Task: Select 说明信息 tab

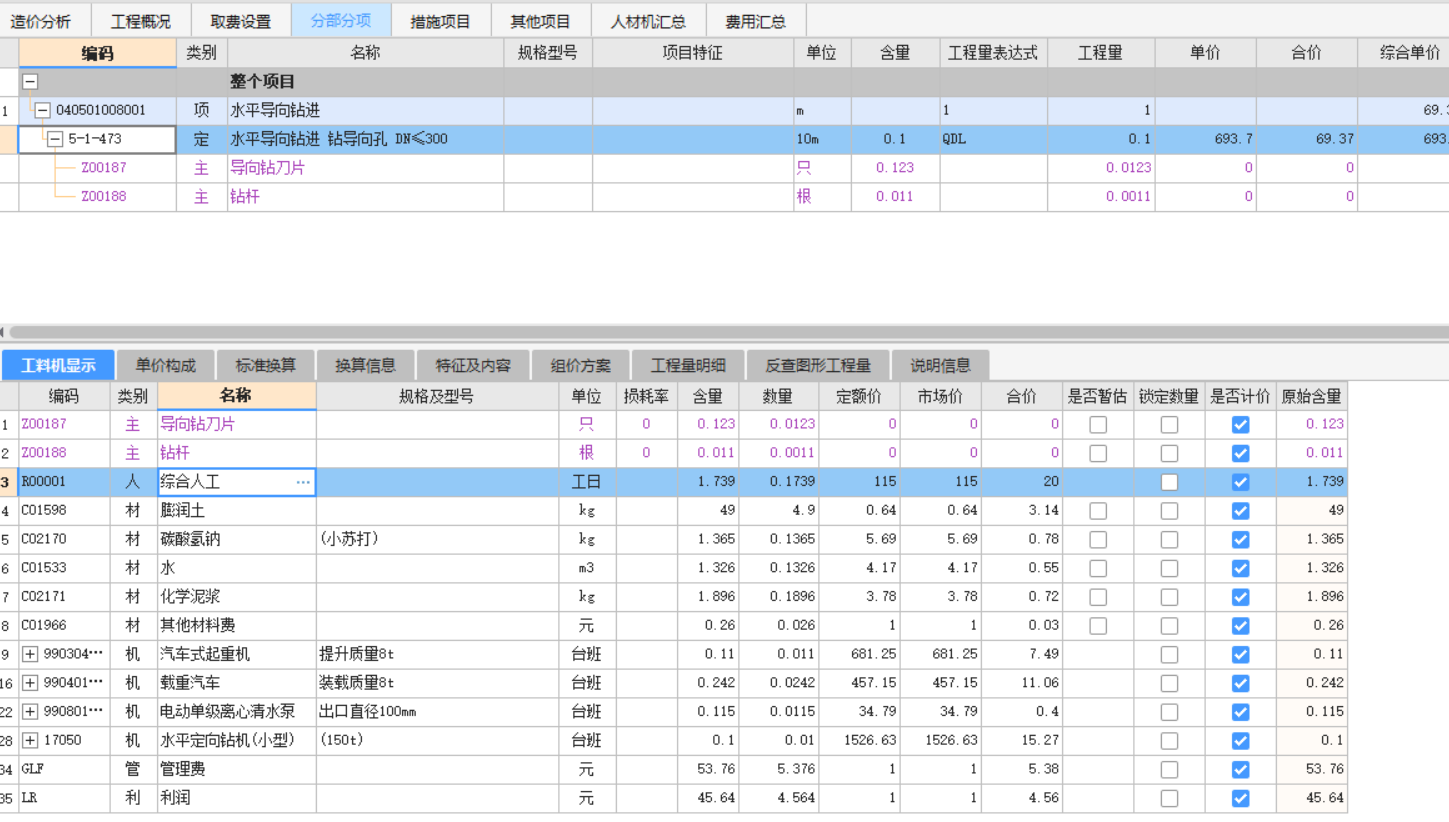Action: click(x=940, y=365)
